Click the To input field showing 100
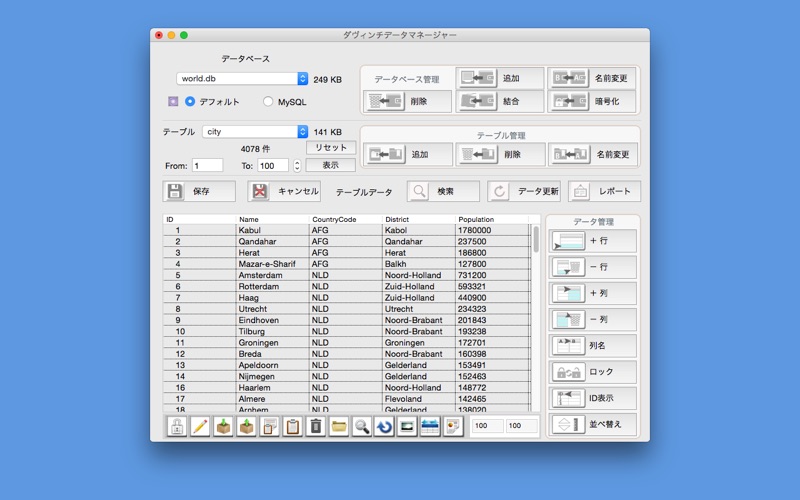This screenshot has height=500, width=800. click(x=273, y=166)
